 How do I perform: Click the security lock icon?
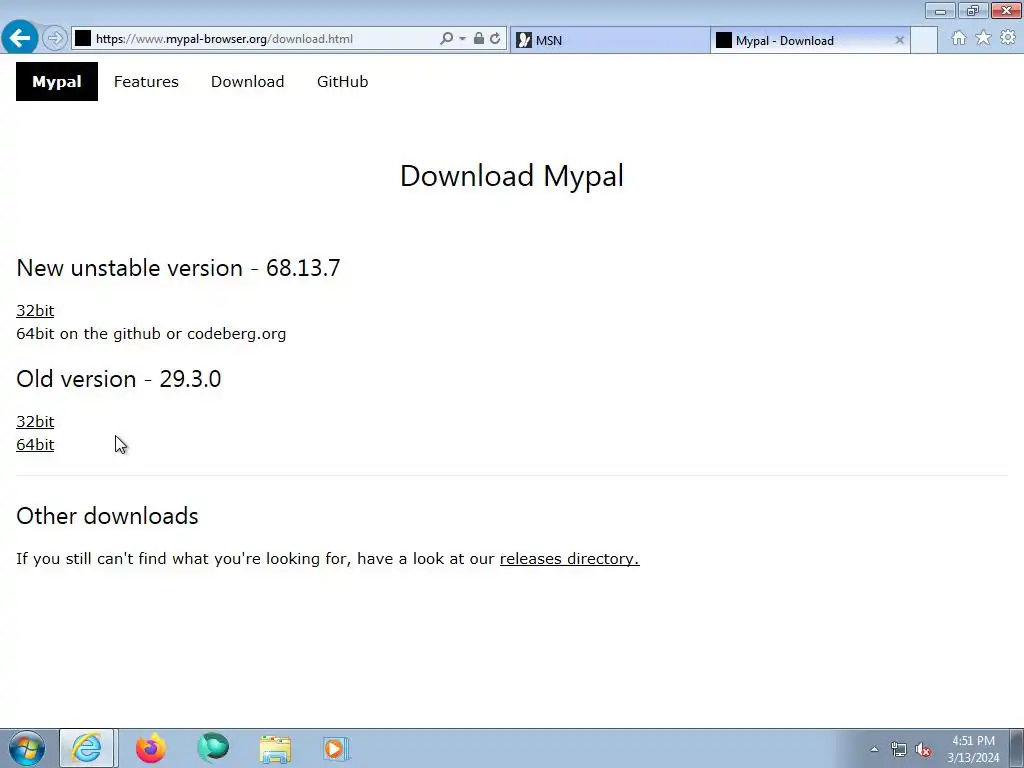point(479,39)
